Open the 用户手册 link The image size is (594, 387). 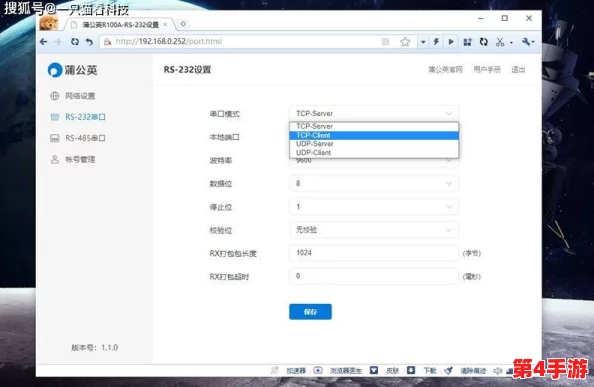click(487, 69)
